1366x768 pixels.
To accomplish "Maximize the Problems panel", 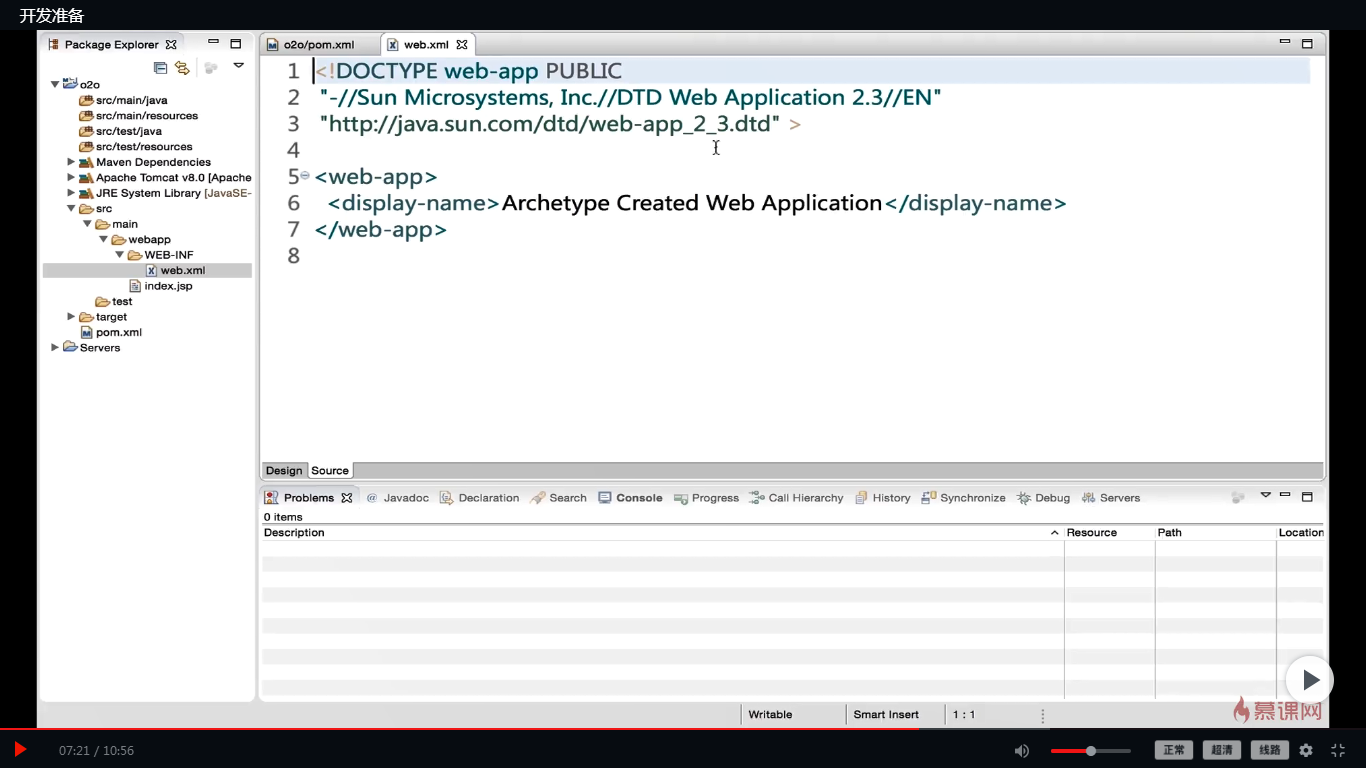I will 1307,496.
